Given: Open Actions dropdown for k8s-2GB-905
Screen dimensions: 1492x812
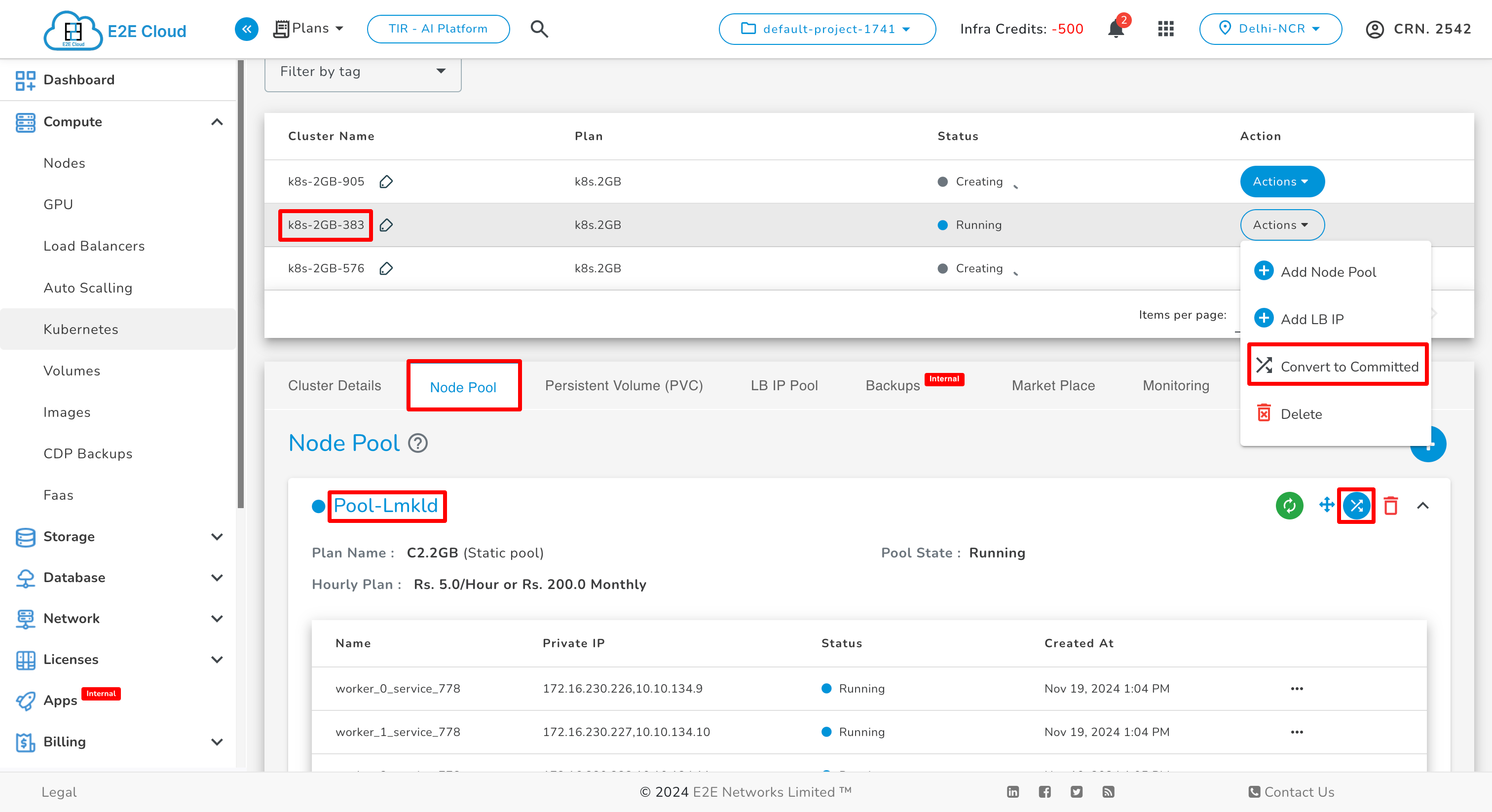Looking at the screenshot, I should click(x=1282, y=181).
